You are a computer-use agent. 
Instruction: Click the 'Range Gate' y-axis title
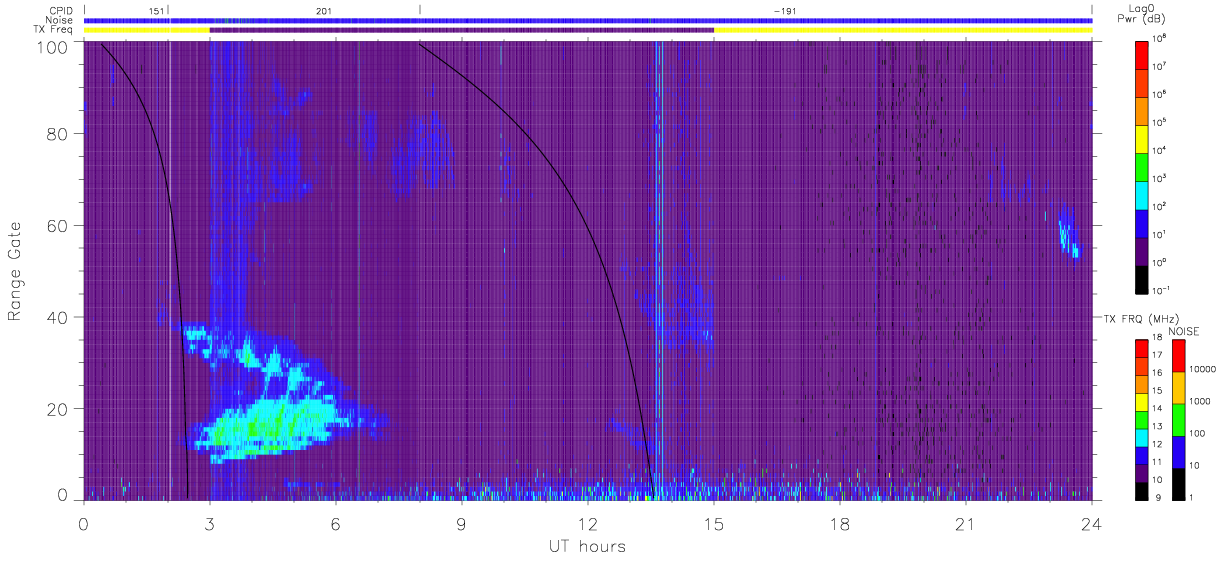coord(15,271)
